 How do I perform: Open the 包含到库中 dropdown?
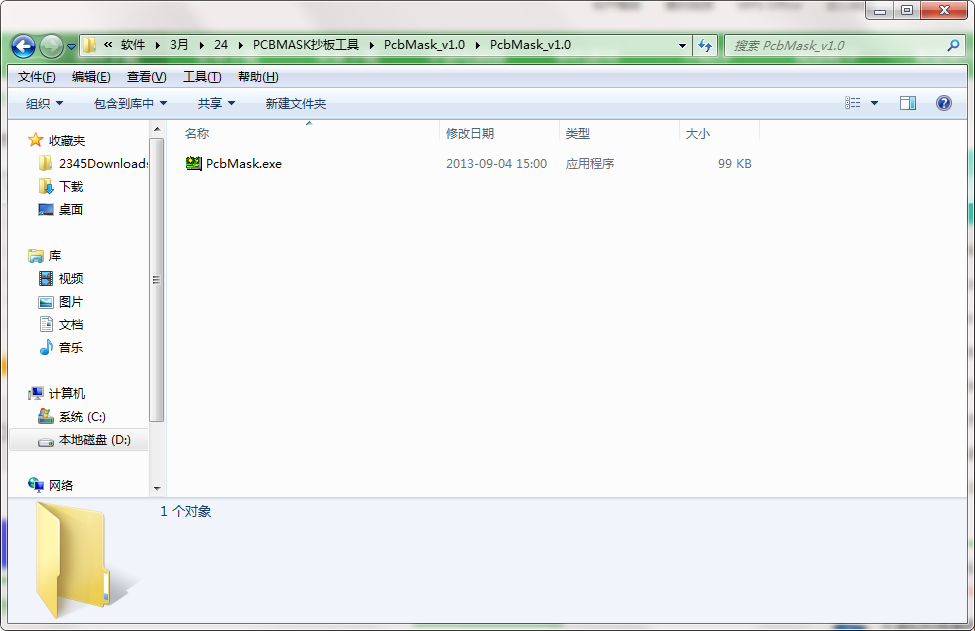[x=131, y=103]
